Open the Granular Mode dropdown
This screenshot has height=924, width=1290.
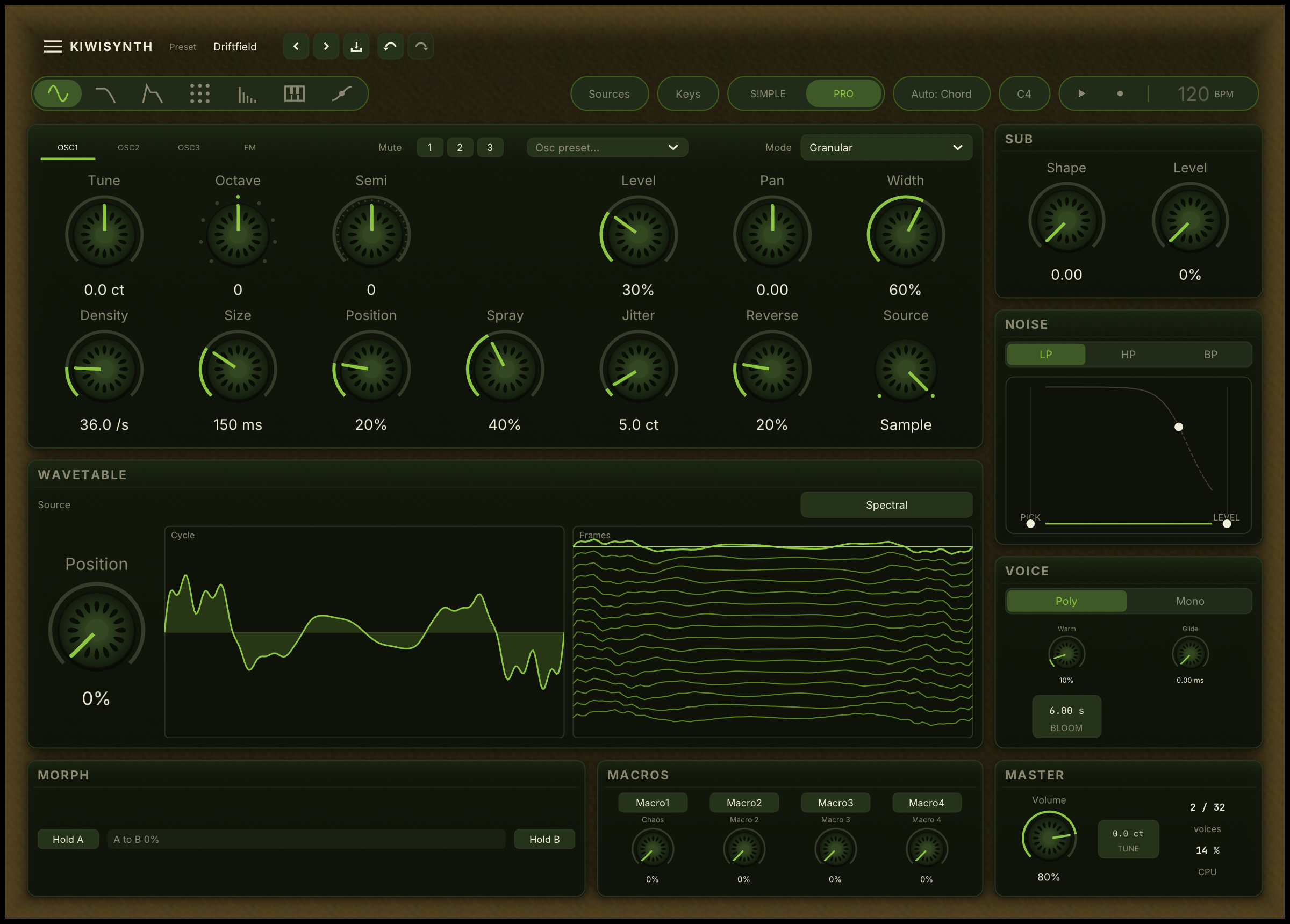click(x=886, y=148)
